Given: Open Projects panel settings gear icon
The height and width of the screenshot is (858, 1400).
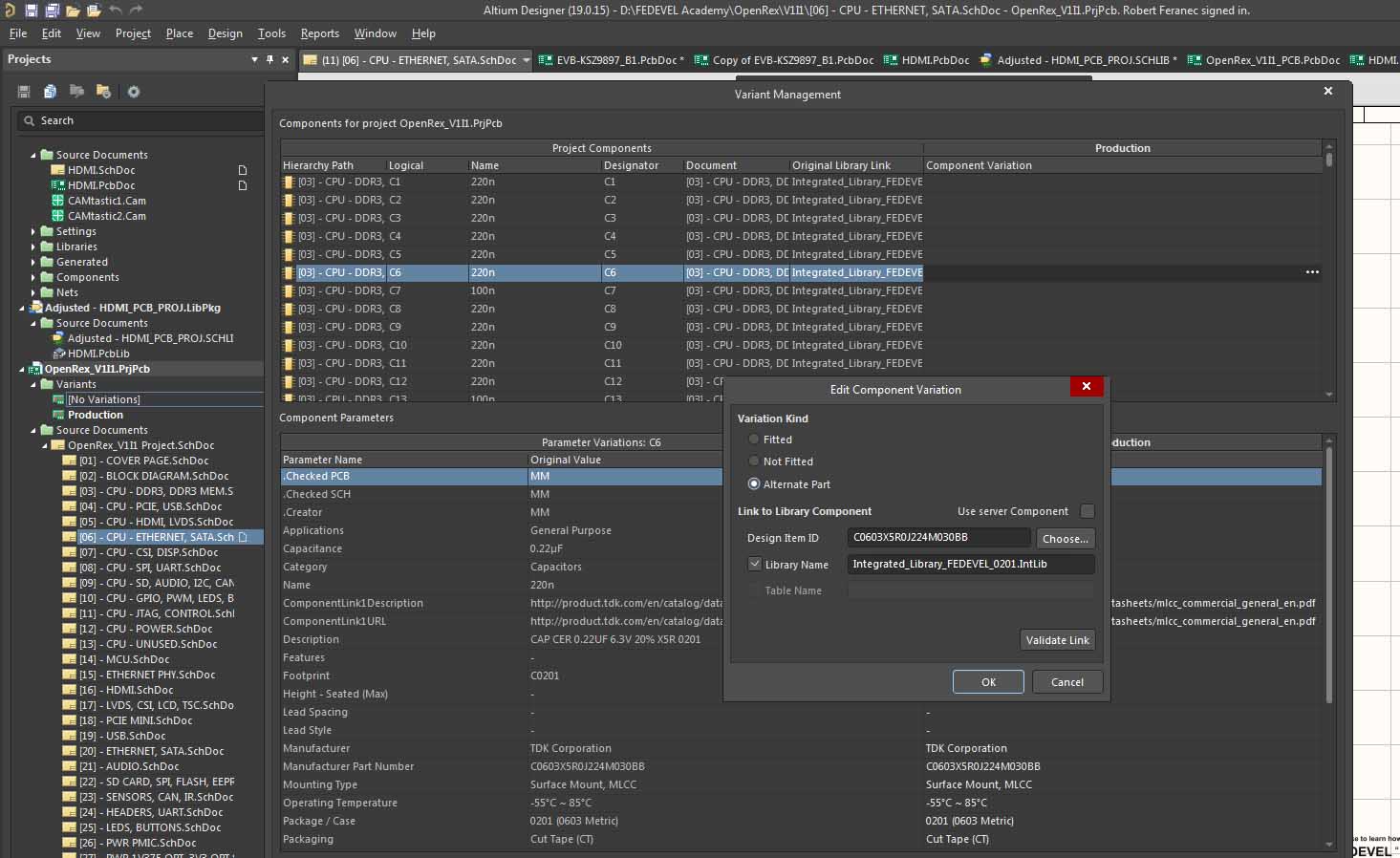Looking at the screenshot, I should click(x=134, y=92).
